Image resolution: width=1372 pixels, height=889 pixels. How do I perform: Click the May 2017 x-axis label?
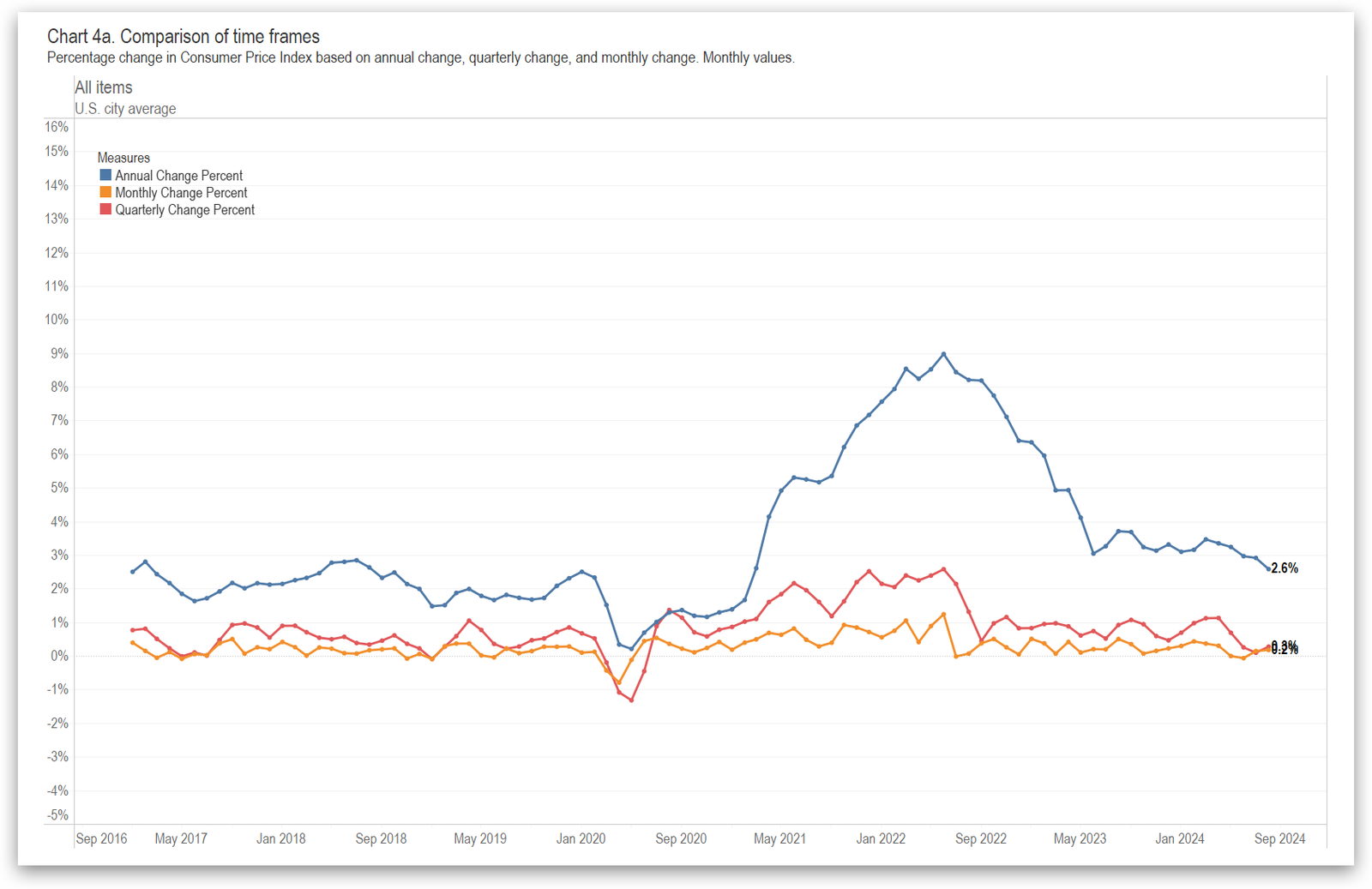181,838
